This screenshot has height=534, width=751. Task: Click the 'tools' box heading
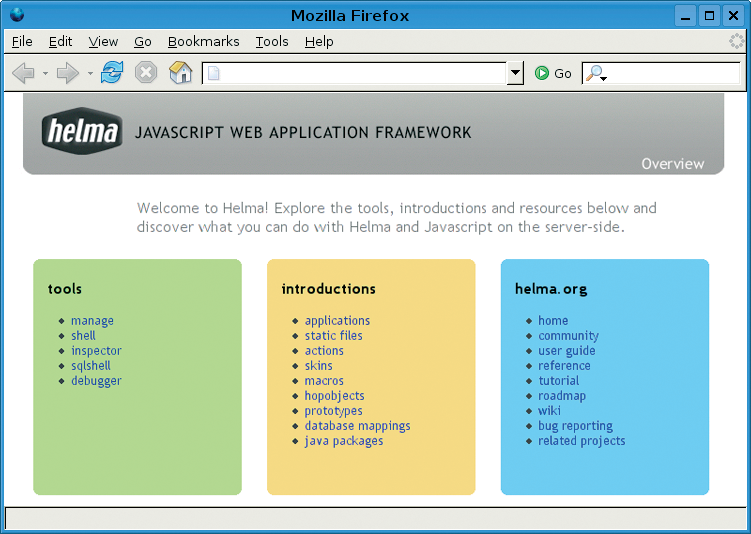pos(65,289)
